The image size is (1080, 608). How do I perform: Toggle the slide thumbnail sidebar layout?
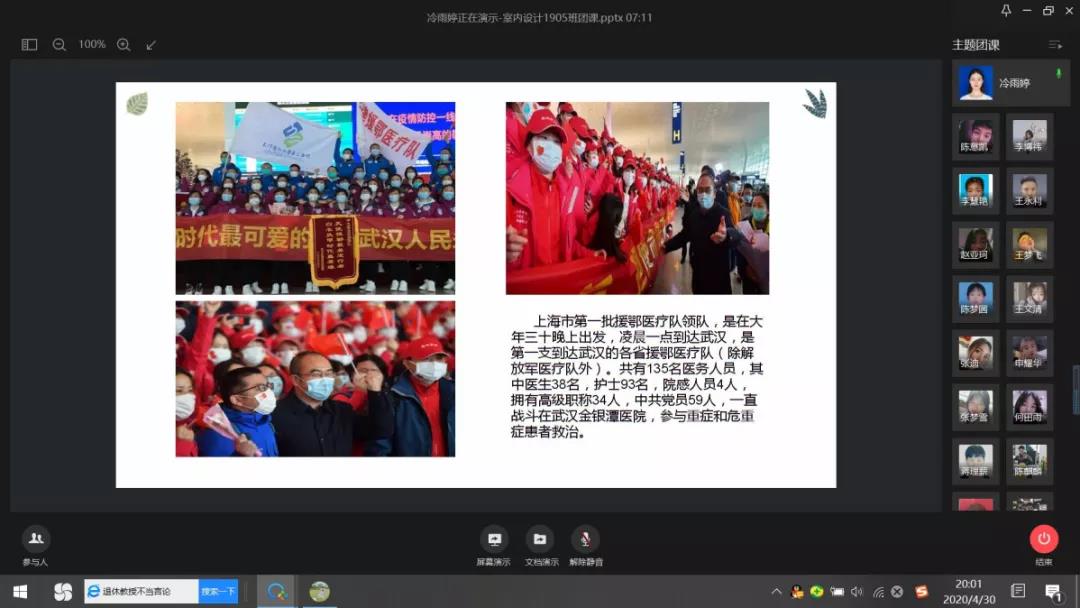click(x=29, y=45)
